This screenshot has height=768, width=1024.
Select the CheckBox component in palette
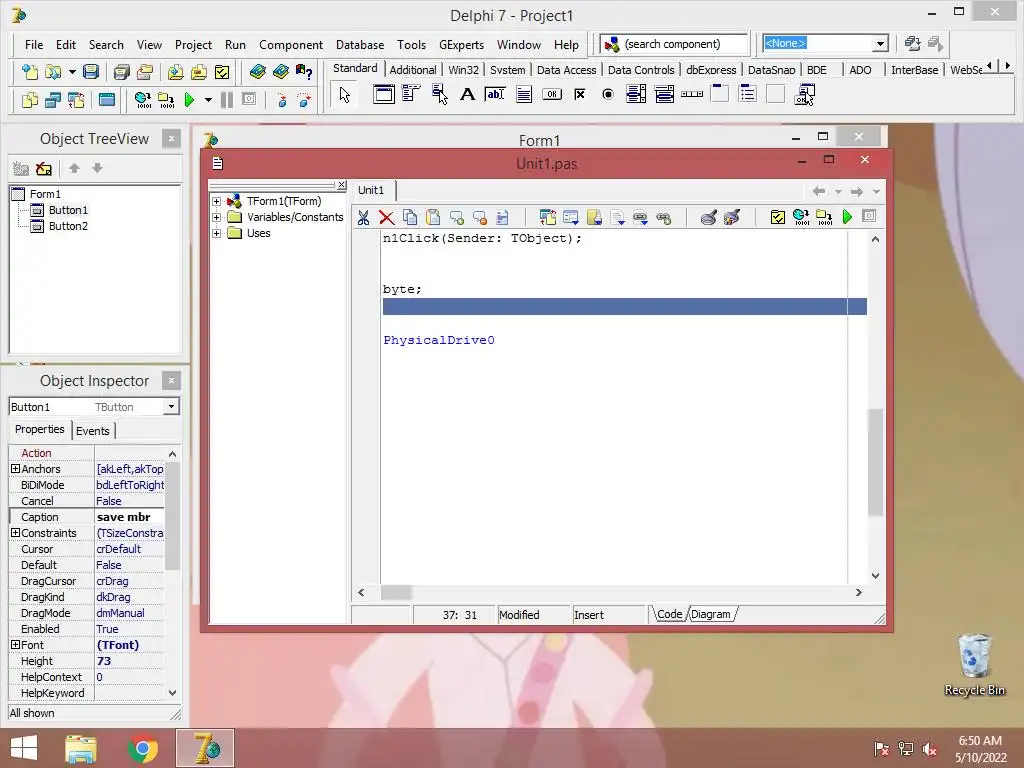579,95
